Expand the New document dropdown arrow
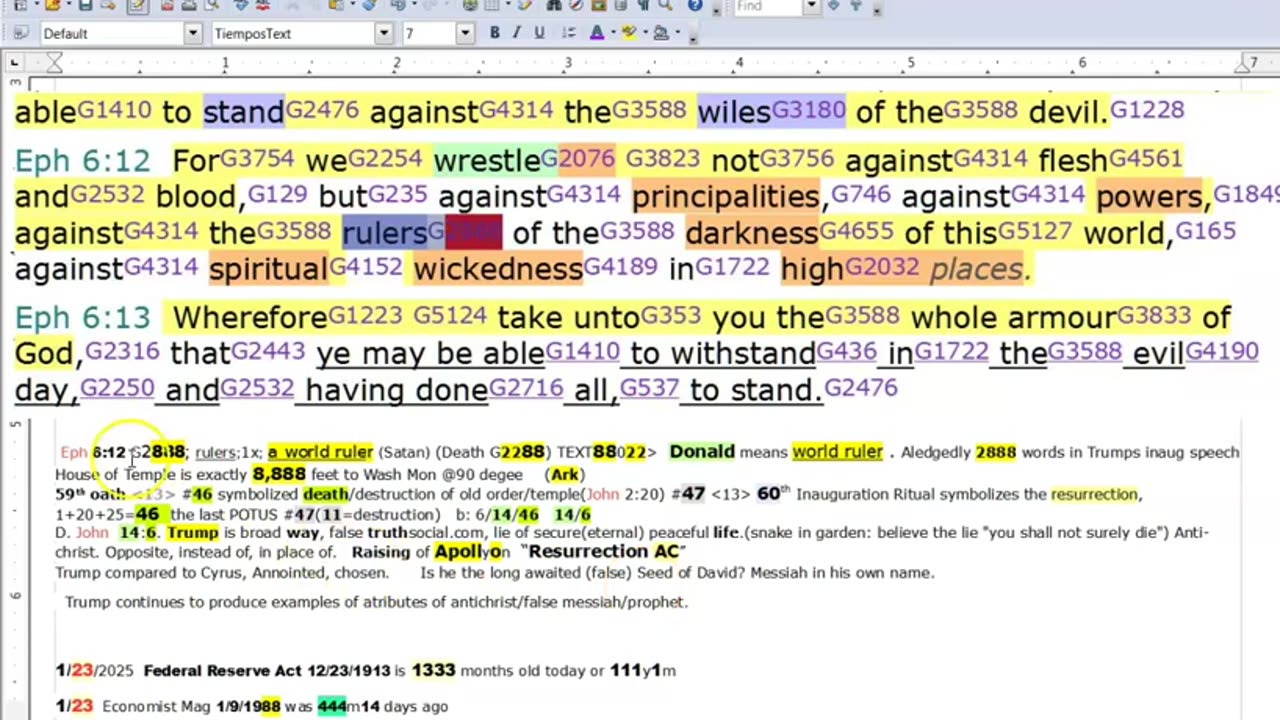 pyautogui.click(x=37, y=5)
